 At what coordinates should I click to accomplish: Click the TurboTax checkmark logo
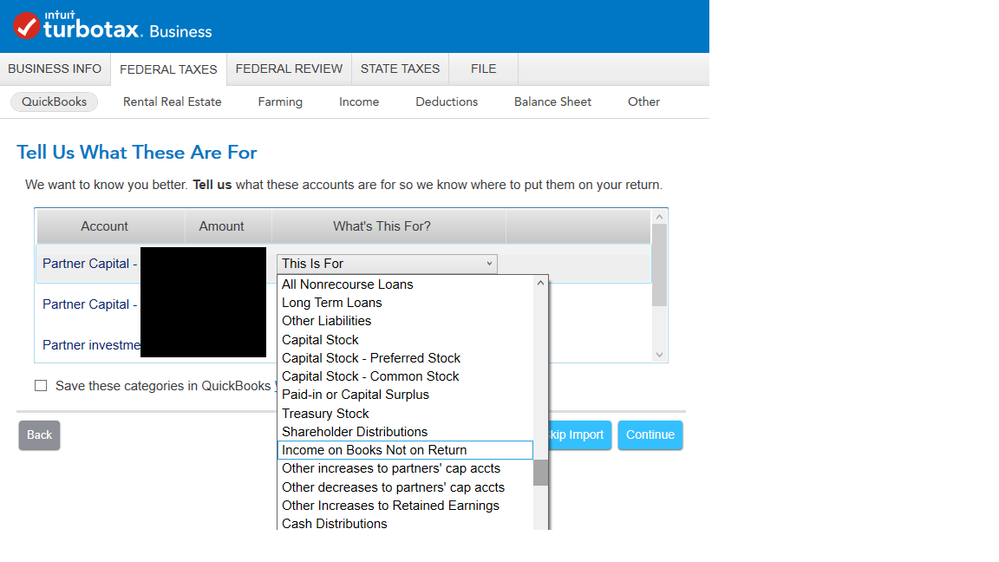point(27,26)
